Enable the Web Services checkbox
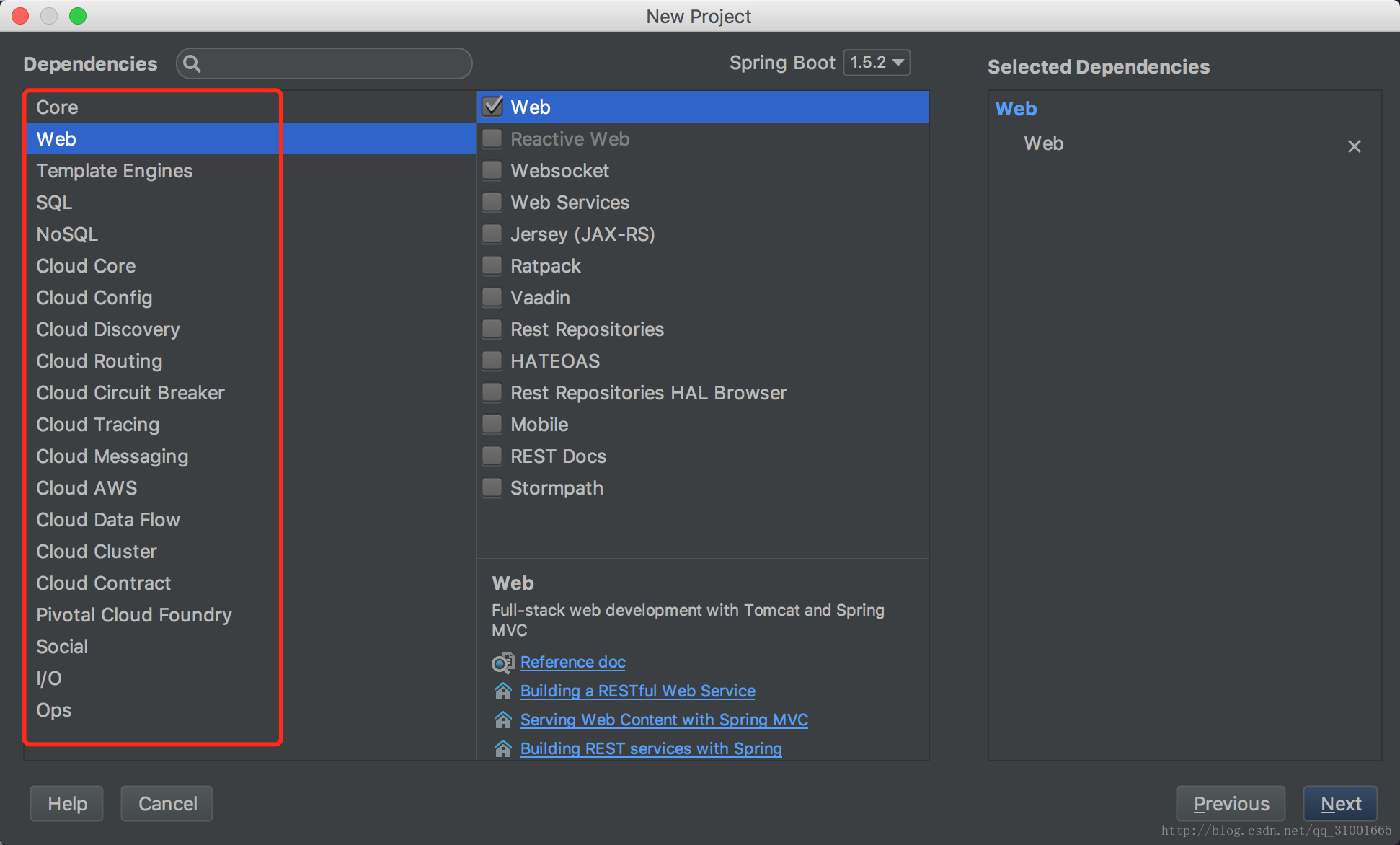Image resolution: width=1400 pixels, height=845 pixels. (492, 202)
